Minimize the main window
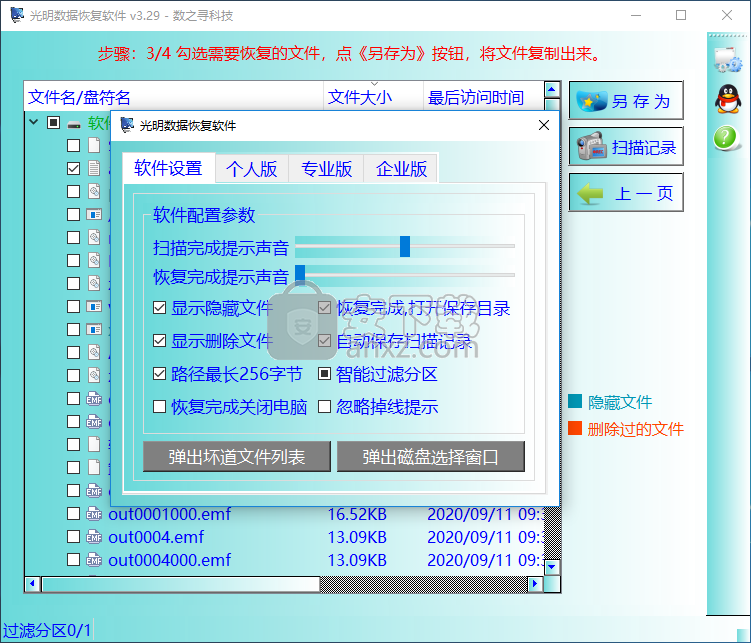This screenshot has width=751, height=643. (x=636, y=15)
